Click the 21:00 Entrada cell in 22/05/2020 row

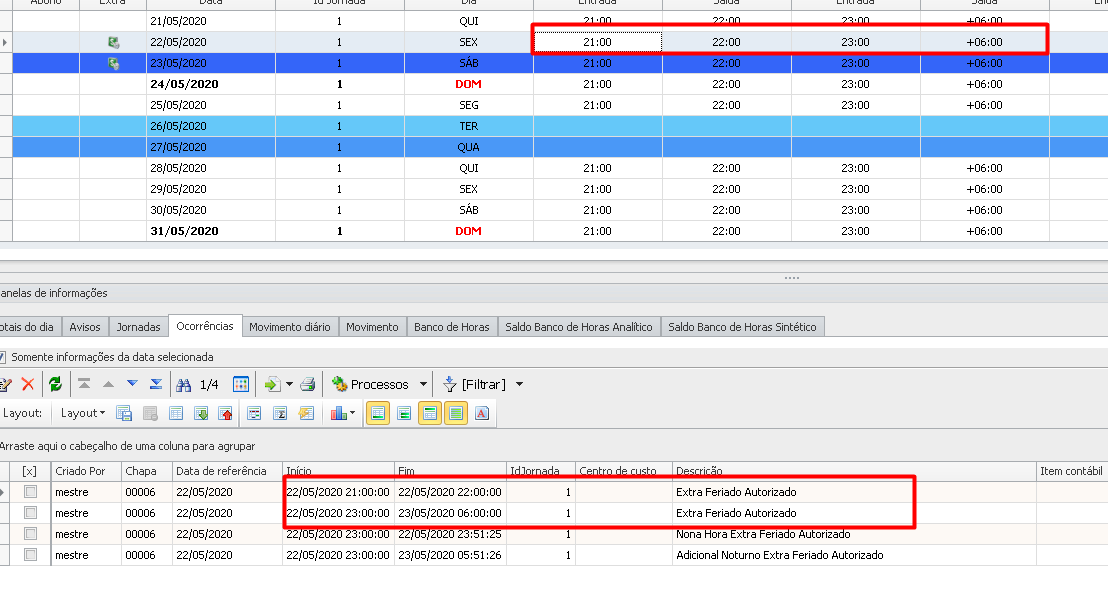[597, 42]
